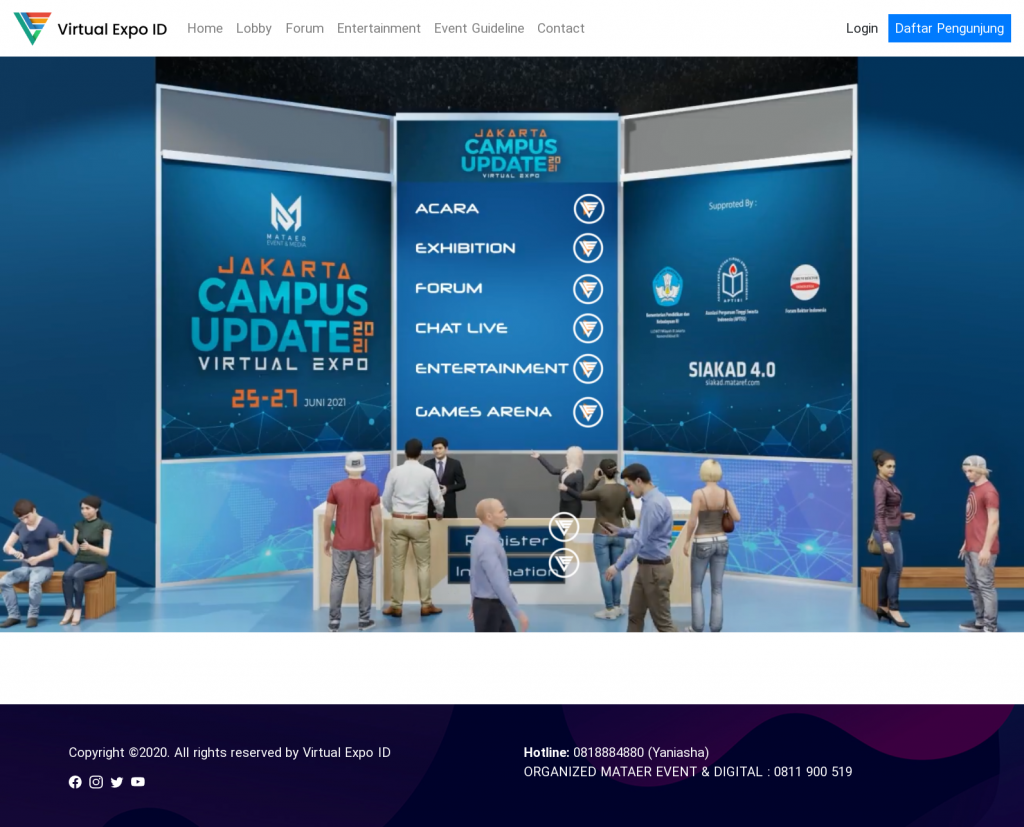Open the Instagram profile icon
This screenshot has height=827, width=1024.
tap(96, 782)
